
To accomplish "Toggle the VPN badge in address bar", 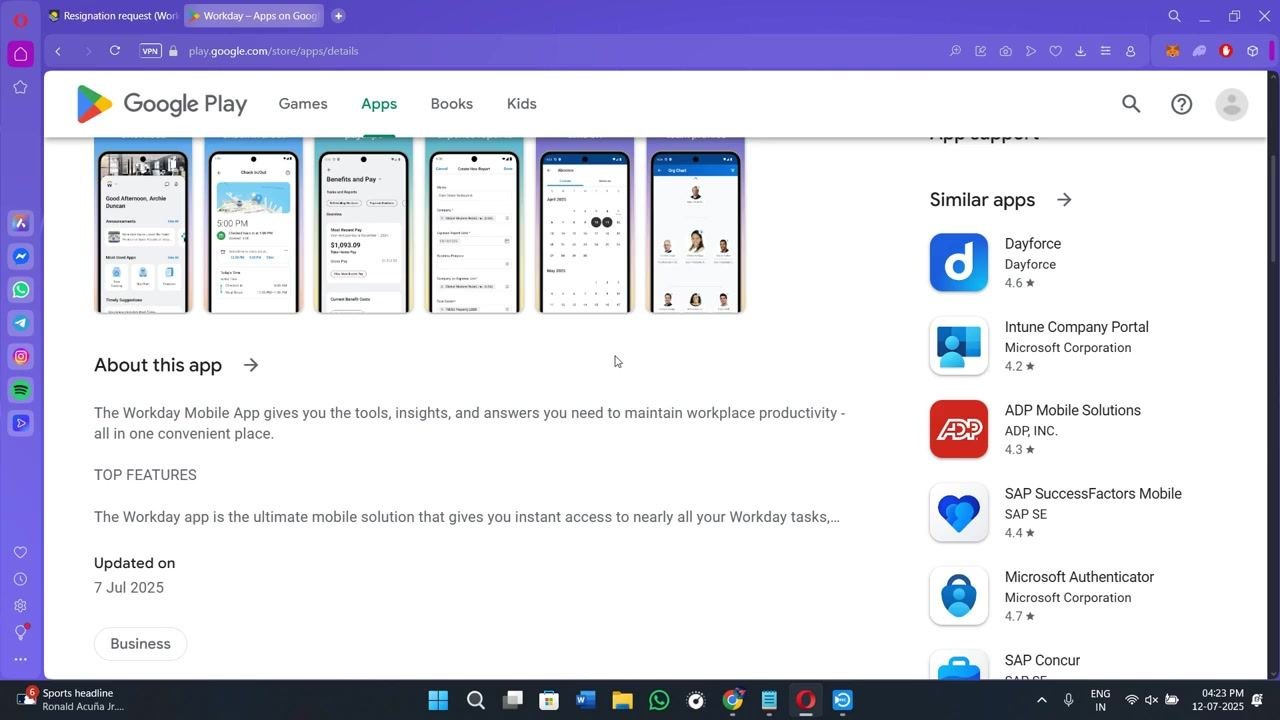I will coord(150,51).
